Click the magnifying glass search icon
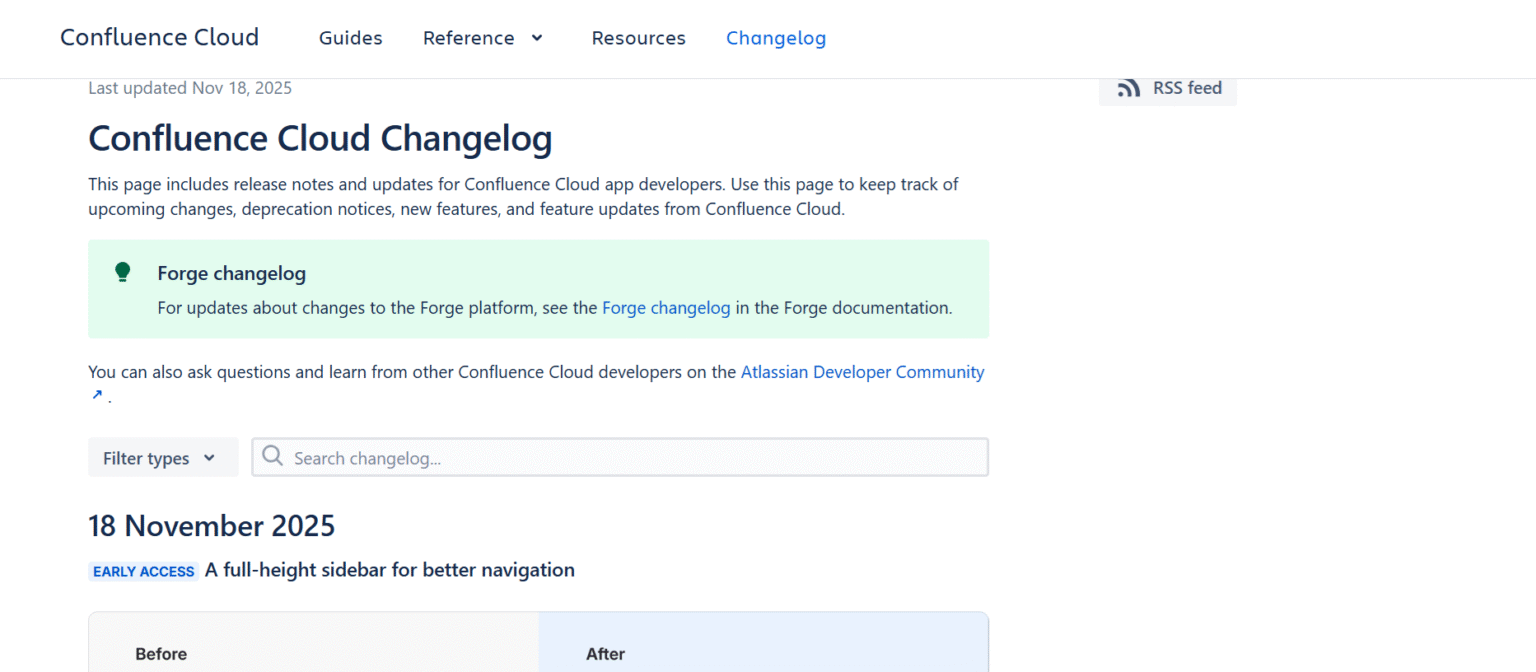 [x=271, y=456]
